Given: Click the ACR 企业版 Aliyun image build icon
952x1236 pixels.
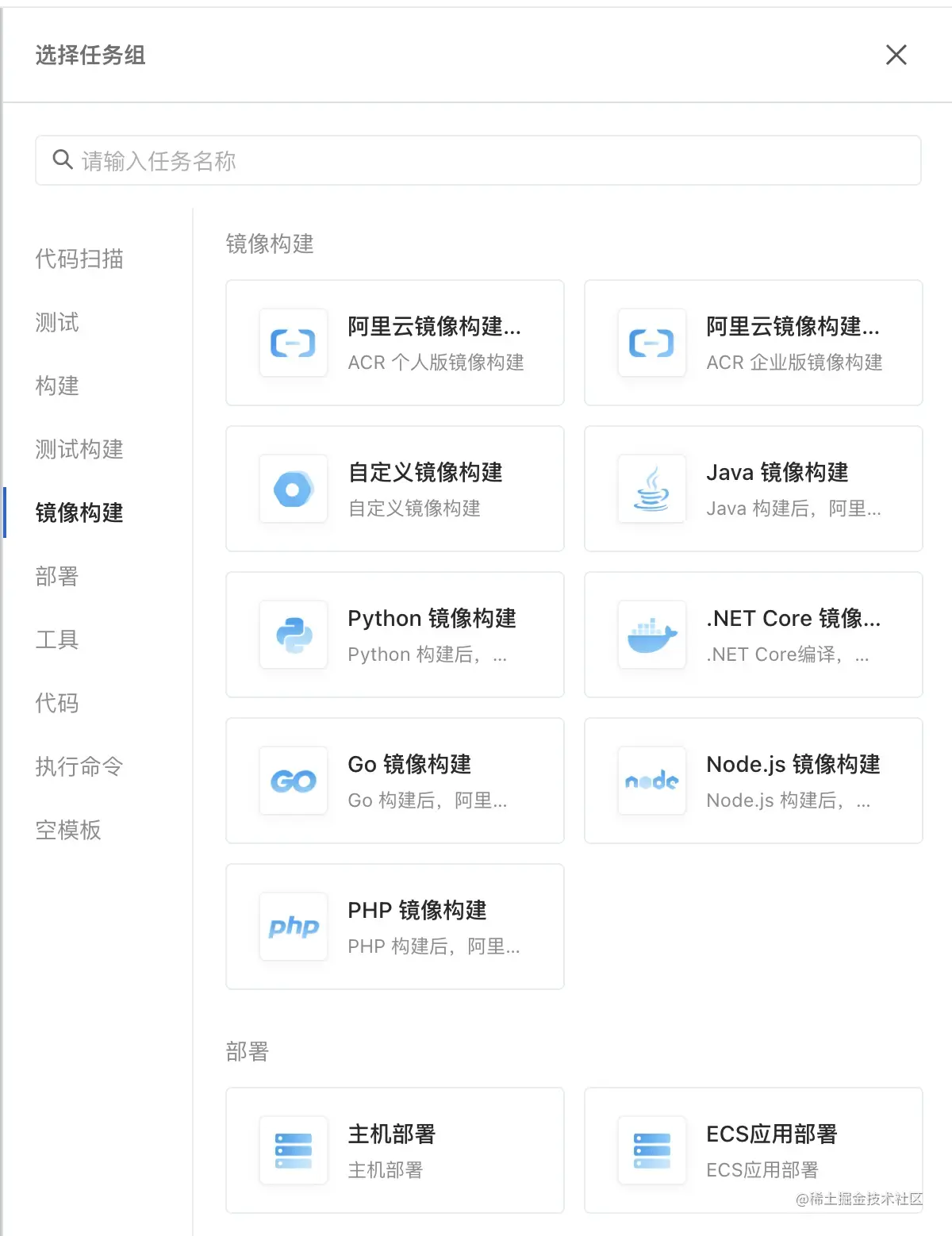Looking at the screenshot, I should coord(652,343).
